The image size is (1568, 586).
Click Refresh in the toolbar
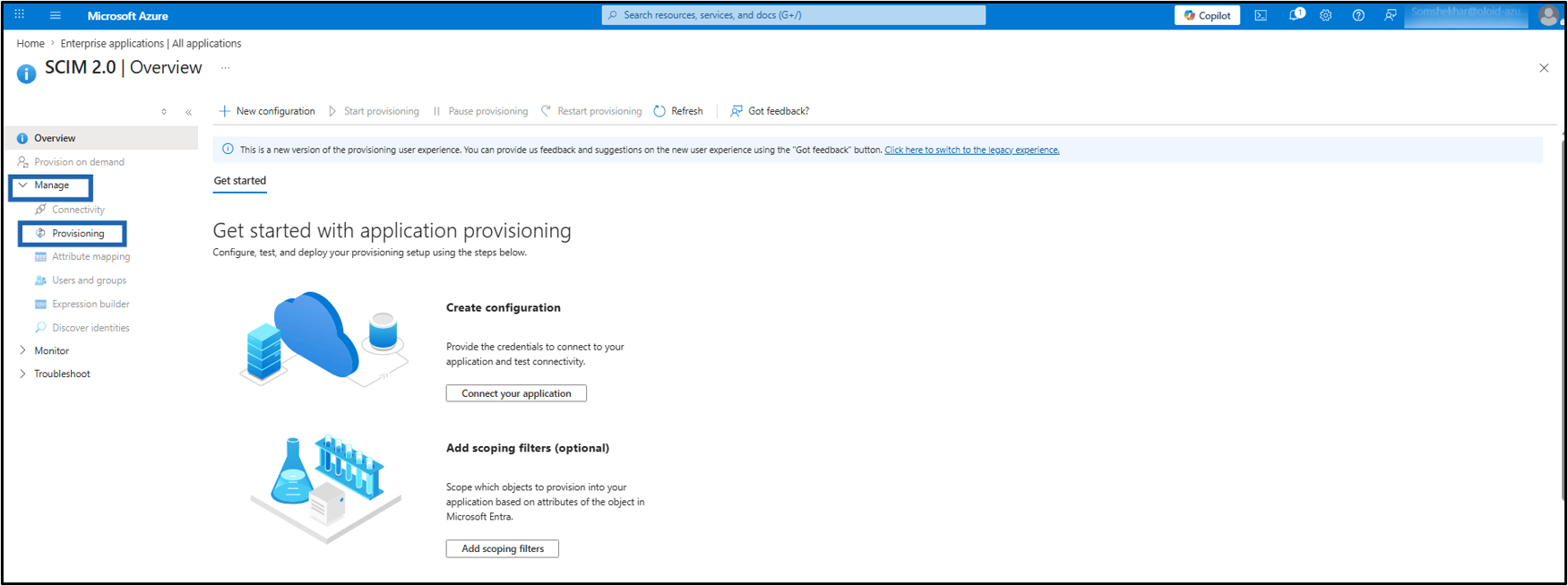678,111
